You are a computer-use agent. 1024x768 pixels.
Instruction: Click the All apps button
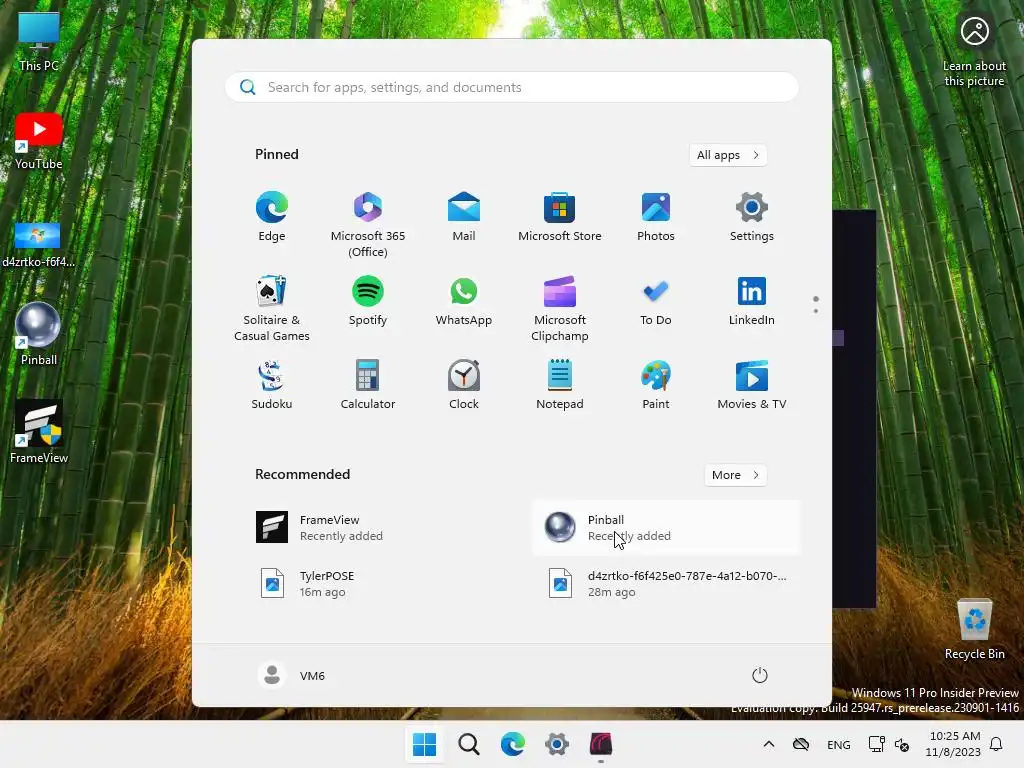(728, 155)
